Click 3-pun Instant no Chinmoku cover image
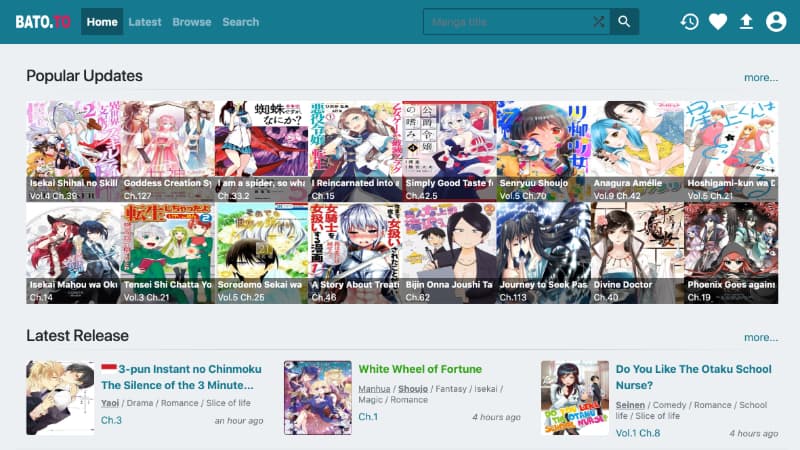Image resolution: width=800 pixels, height=450 pixels. point(60,398)
